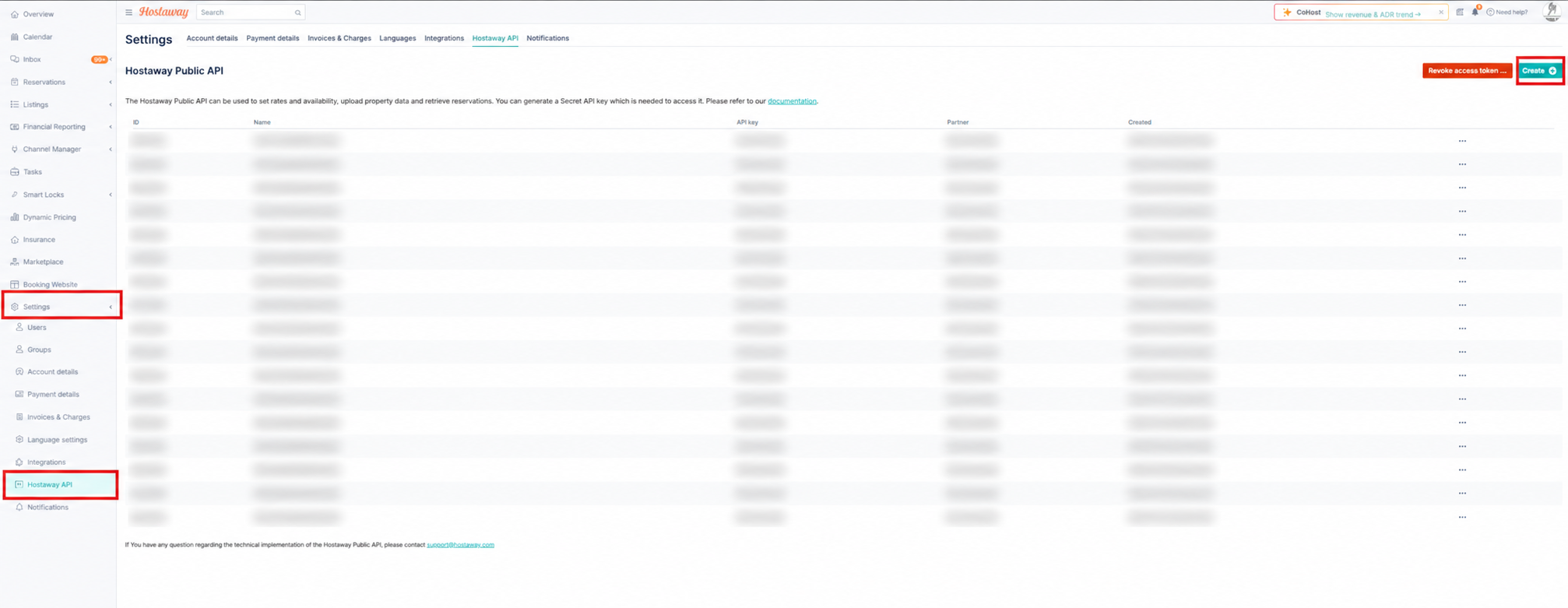Open the grid icon left of the bell
The height and width of the screenshot is (608, 1568).
pos(1460,12)
